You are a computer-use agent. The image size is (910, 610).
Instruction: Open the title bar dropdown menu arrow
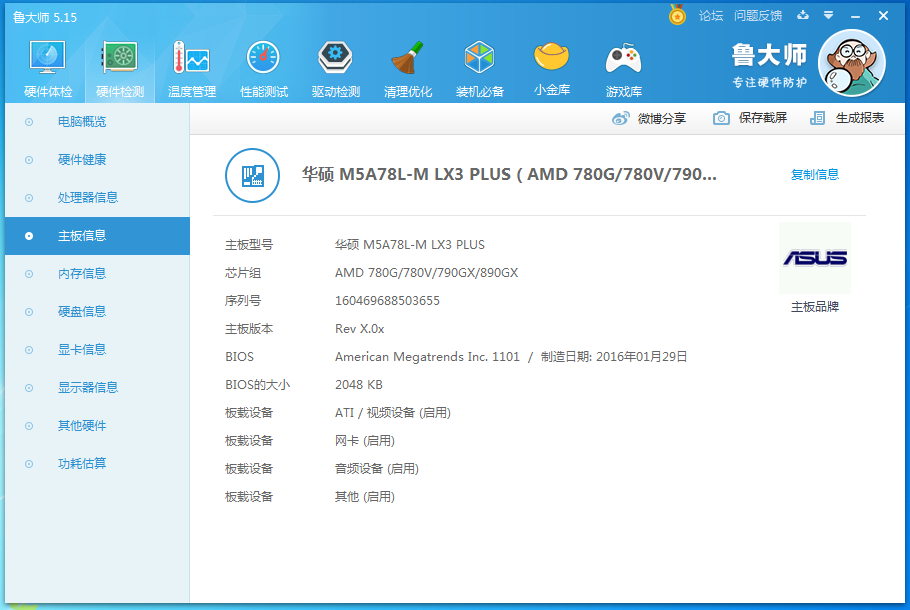click(829, 16)
